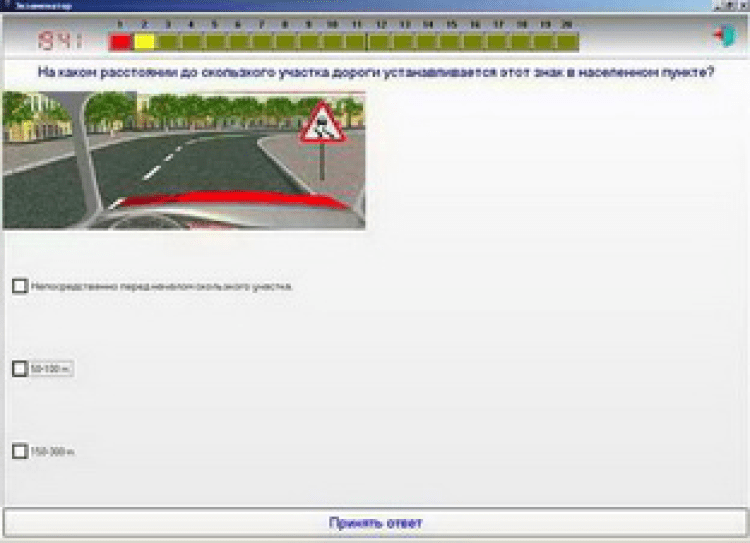The image size is (750, 543).
Task: Go to question 15 progress cell
Action: pos(450,42)
